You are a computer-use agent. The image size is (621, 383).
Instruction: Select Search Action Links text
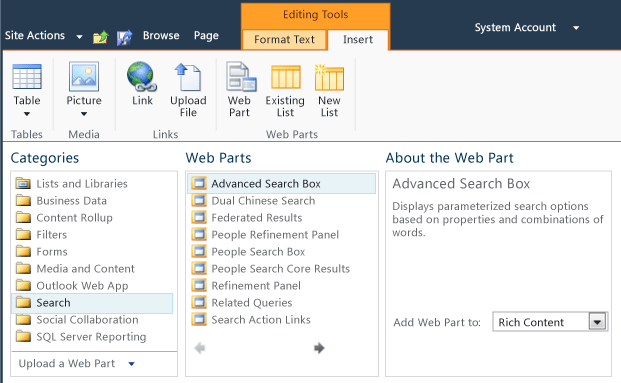pos(261,320)
